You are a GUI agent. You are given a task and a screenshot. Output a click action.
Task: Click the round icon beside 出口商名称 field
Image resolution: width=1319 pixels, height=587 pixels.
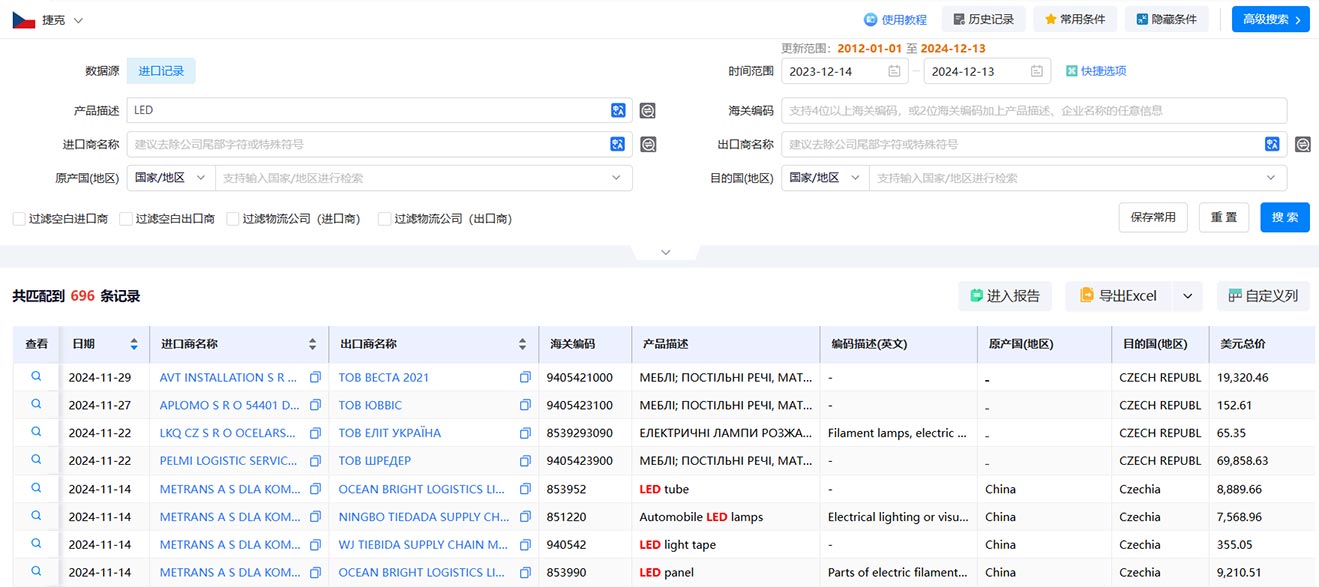coord(1303,144)
